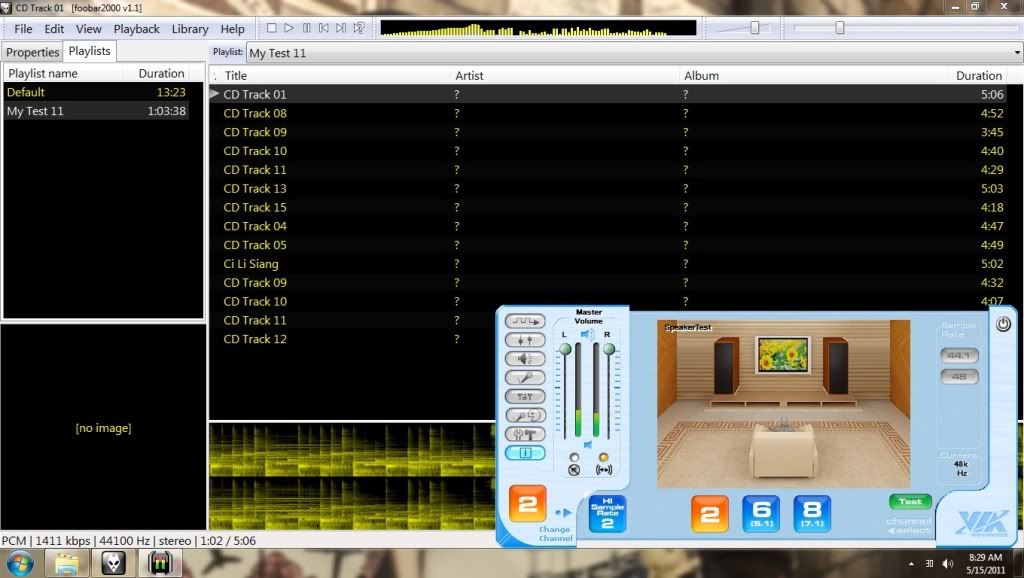Image resolution: width=1024 pixels, height=578 pixels.
Task: Click the Playlist name column header
Action: 63,73
